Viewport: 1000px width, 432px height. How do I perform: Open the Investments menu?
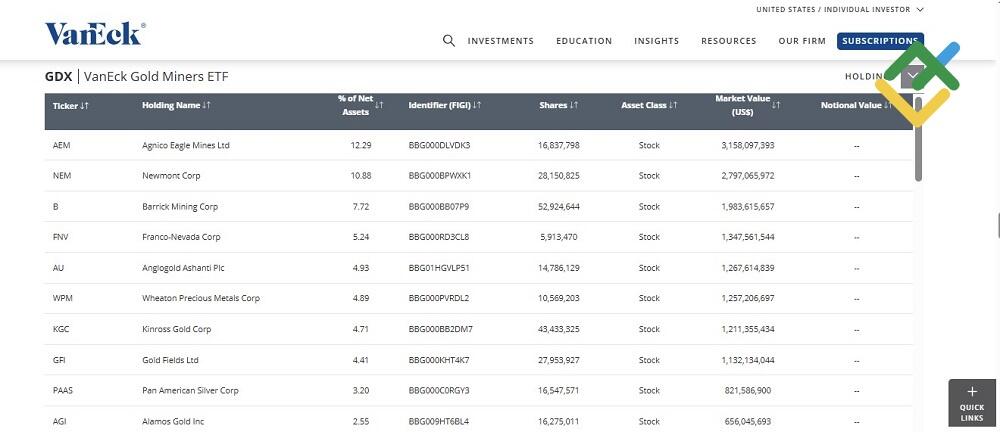click(501, 41)
